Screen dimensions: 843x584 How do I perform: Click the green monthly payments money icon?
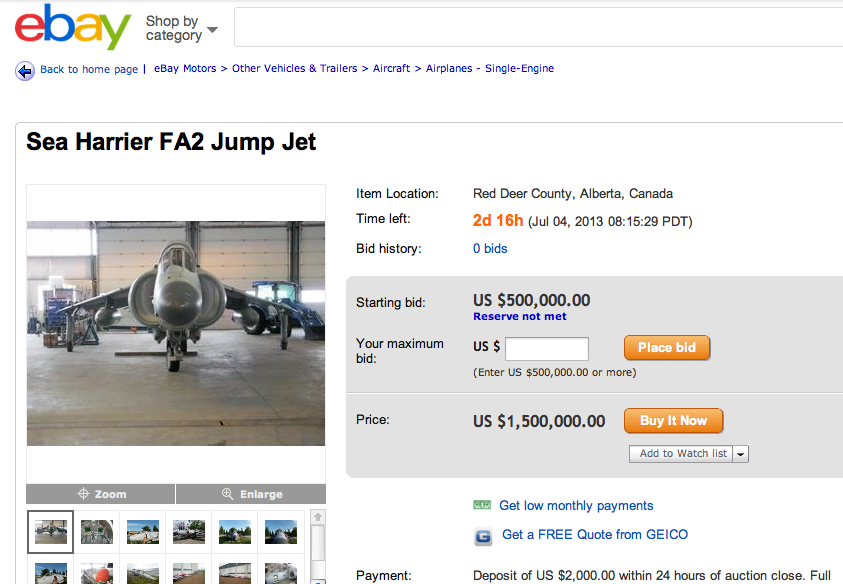tap(482, 506)
